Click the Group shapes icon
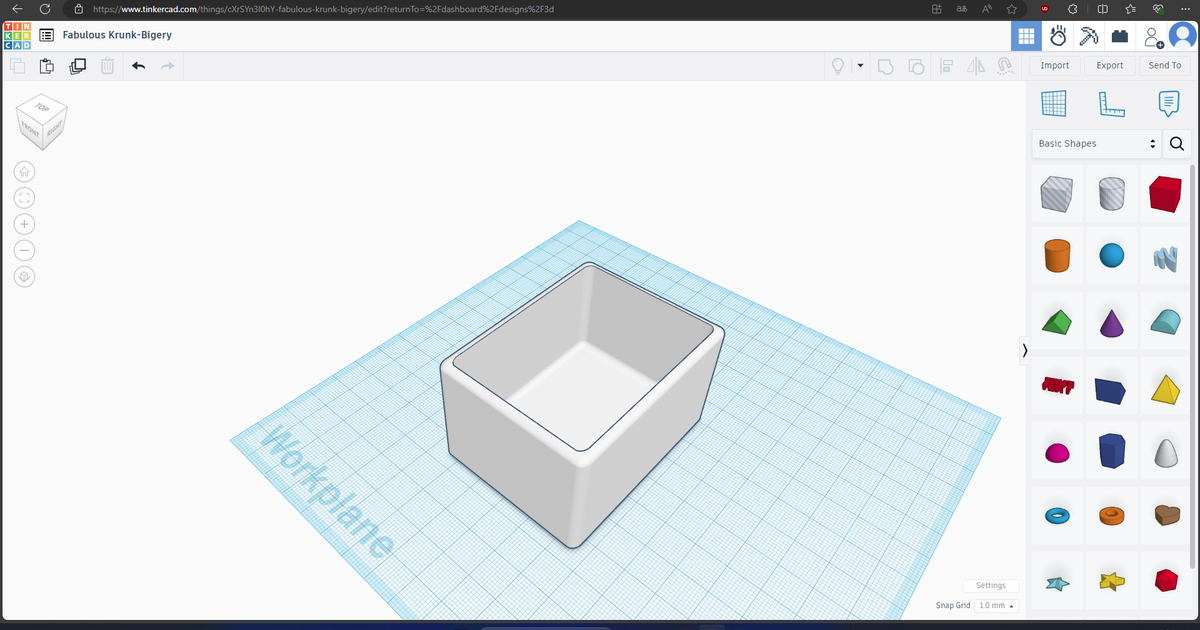Image resolution: width=1200 pixels, height=630 pixels. [885, 65]
